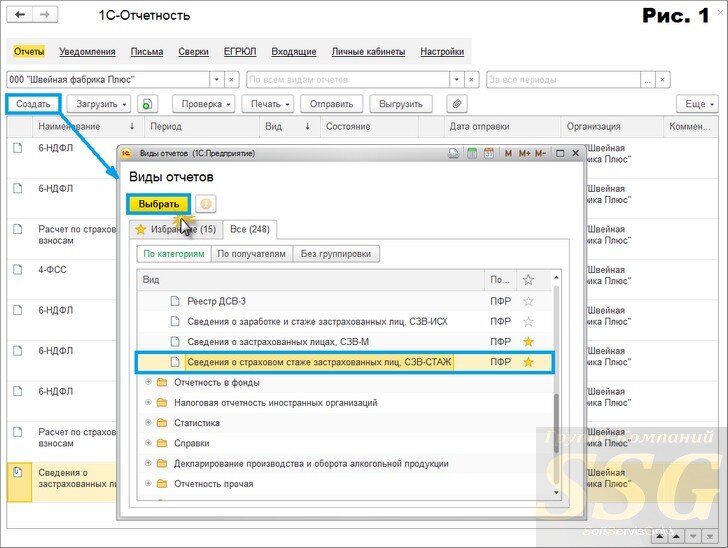
Task: Click the M- memory button
Action: coord(540,153)
